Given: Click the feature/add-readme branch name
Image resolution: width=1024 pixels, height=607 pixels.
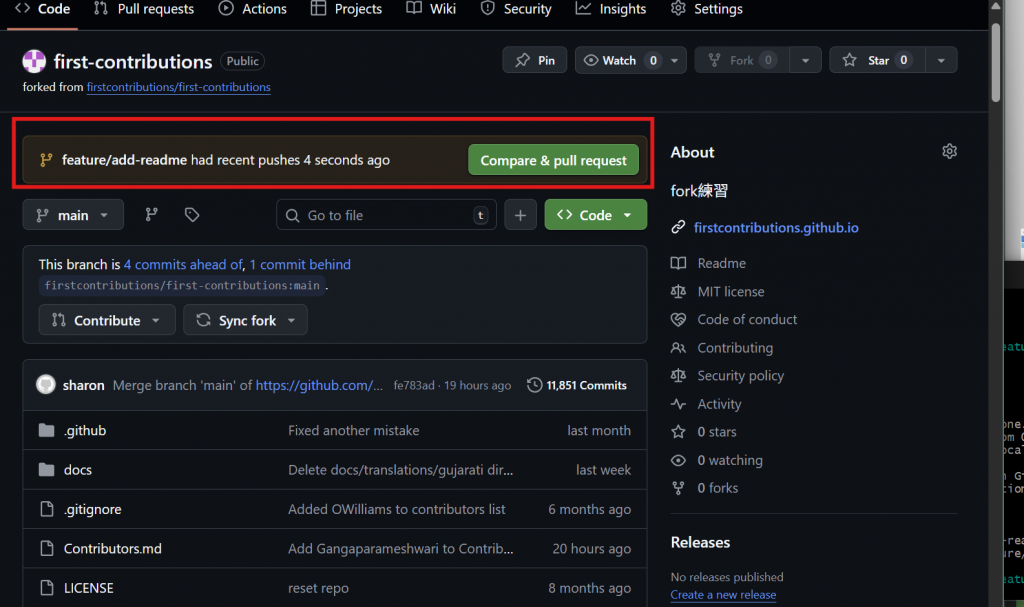Looking at the screenshot, I should [124, 160].
